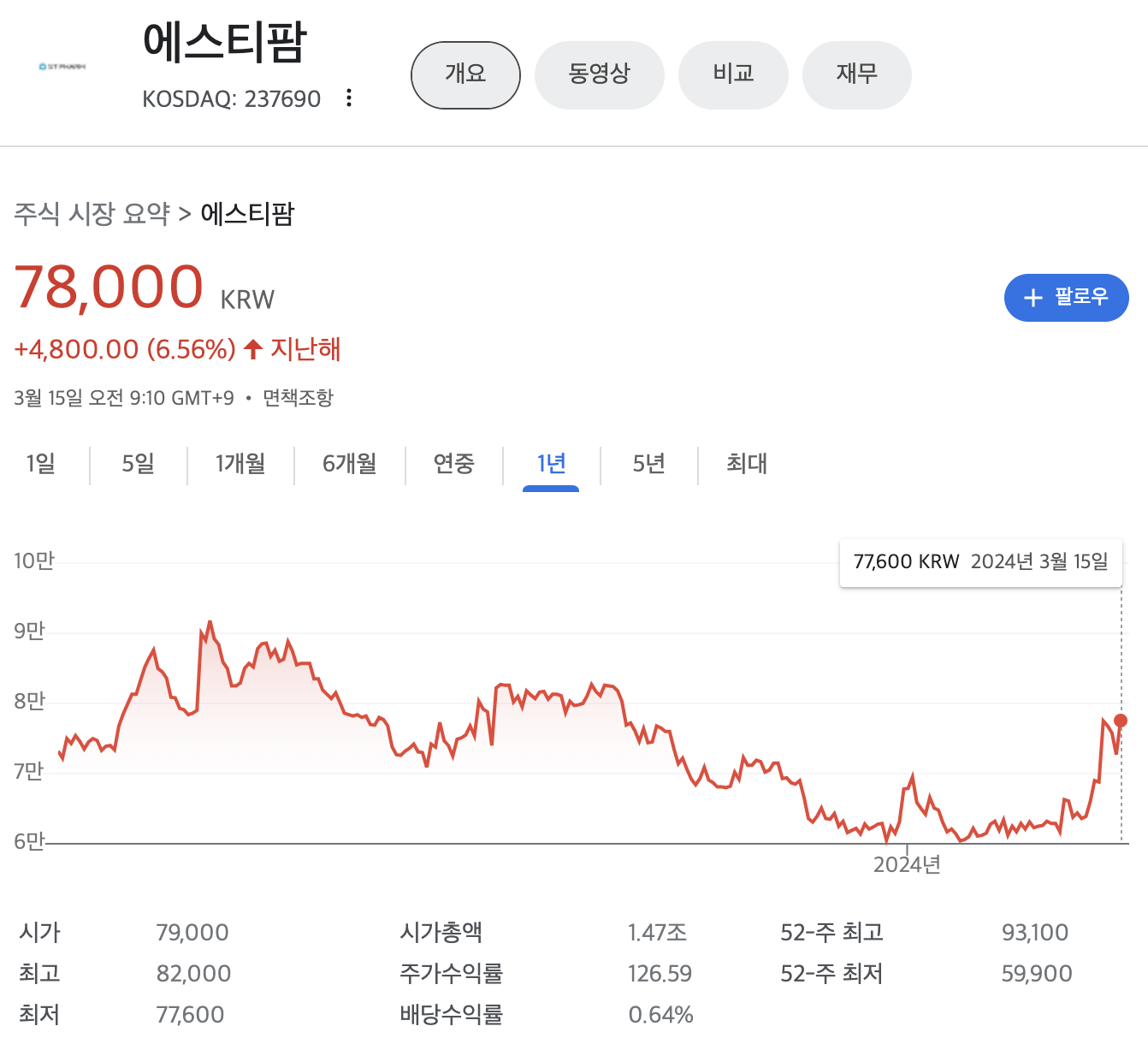Click the 배당수익률 value 0.64%

pos(660,1015)
